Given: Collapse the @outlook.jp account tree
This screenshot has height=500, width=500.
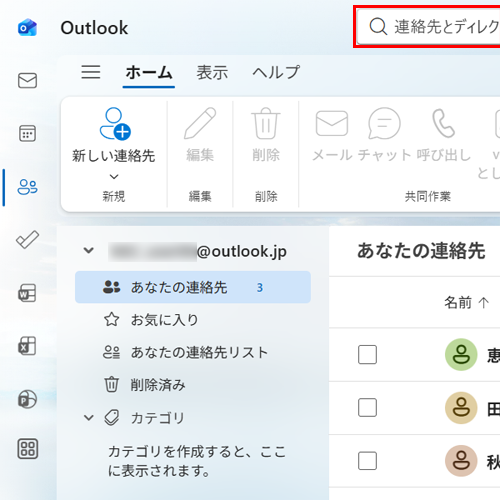Looking at the screenshot, I should tap(89, 250).
